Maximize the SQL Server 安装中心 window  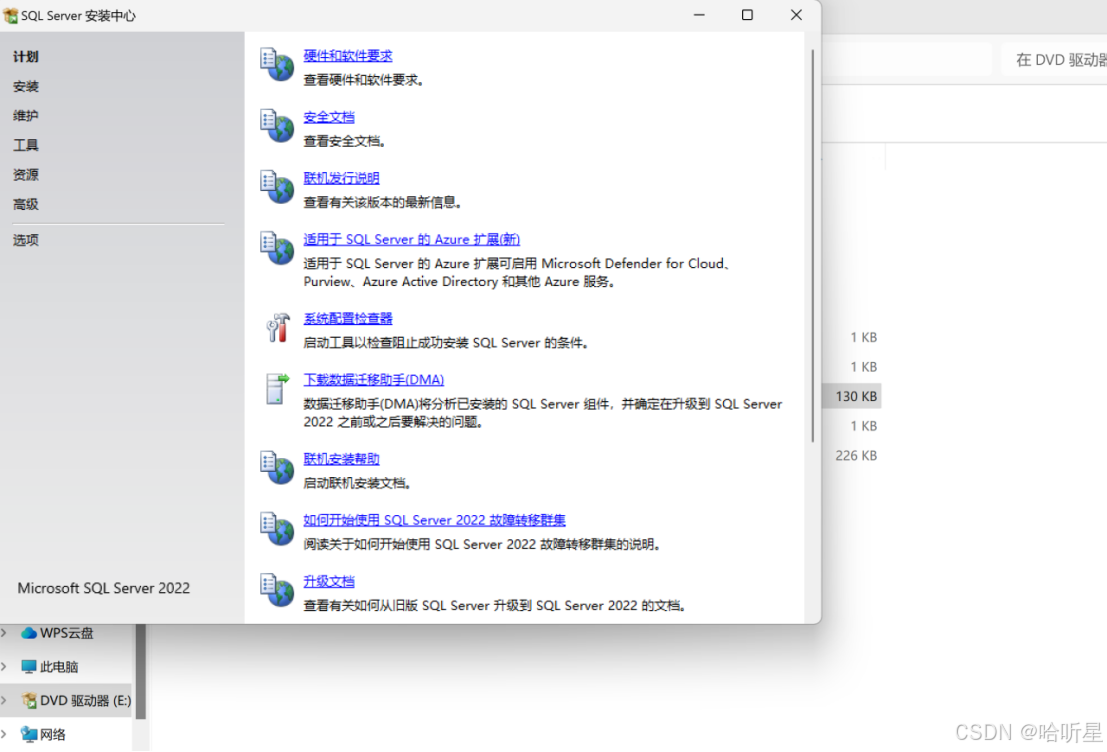pyautogui.click(x=747, y=15)
